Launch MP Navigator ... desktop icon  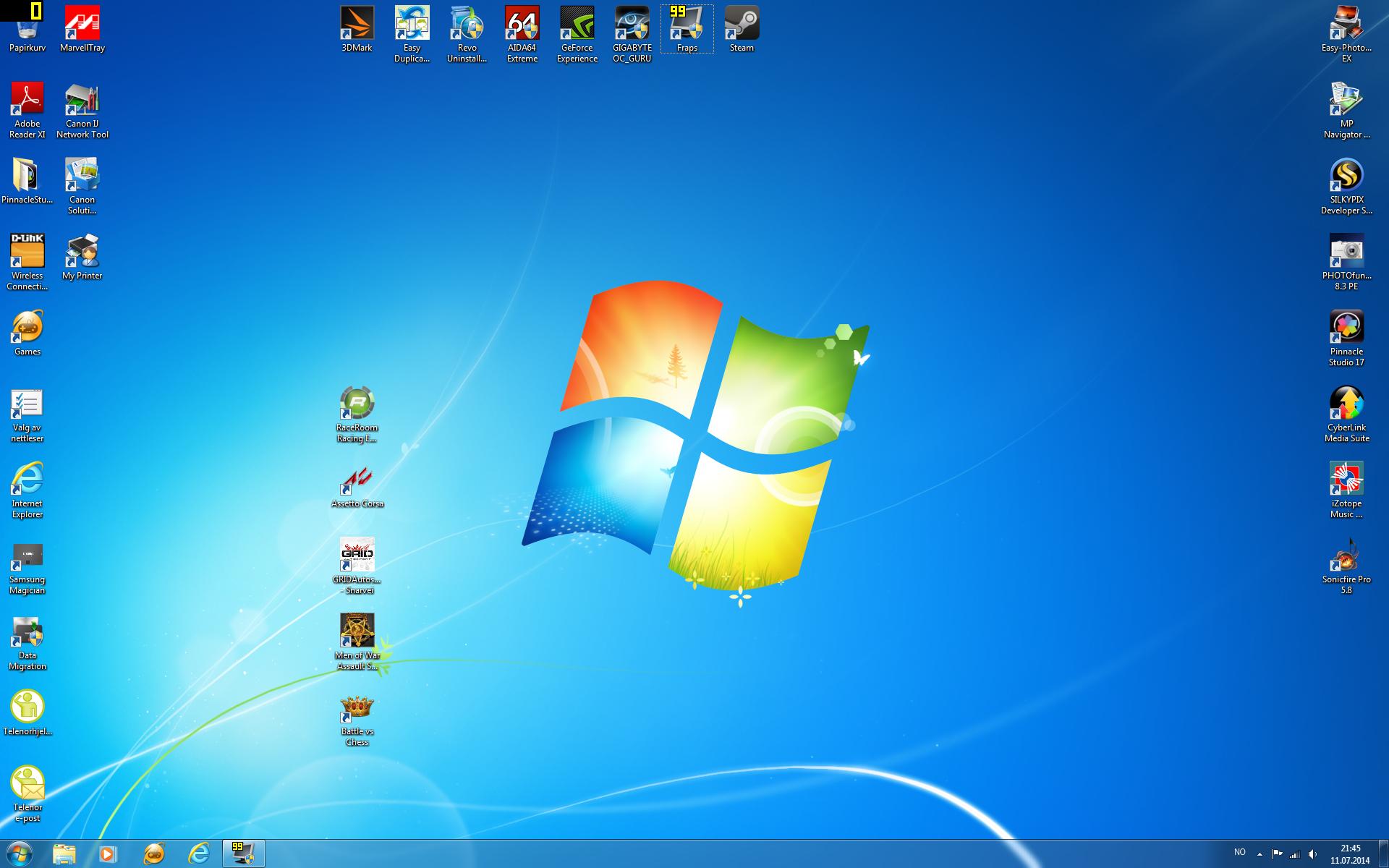coord(1347,109)
